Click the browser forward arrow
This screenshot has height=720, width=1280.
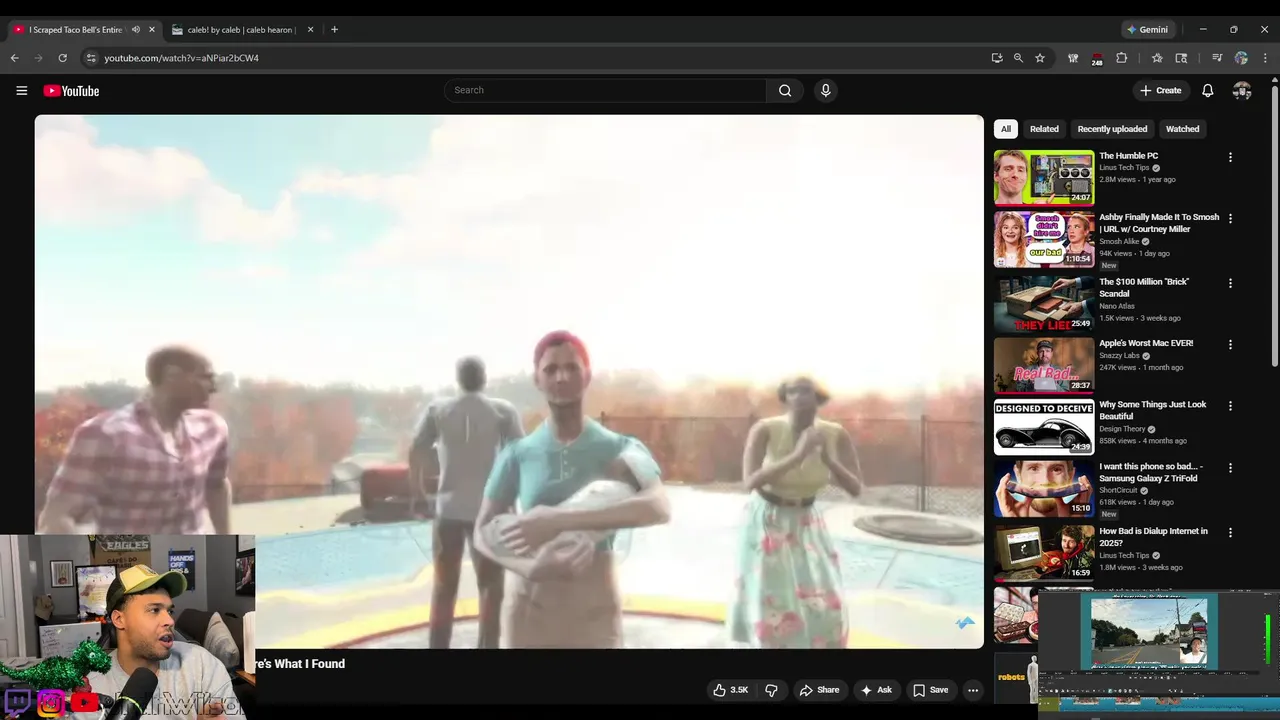click(x=39, y=58)
